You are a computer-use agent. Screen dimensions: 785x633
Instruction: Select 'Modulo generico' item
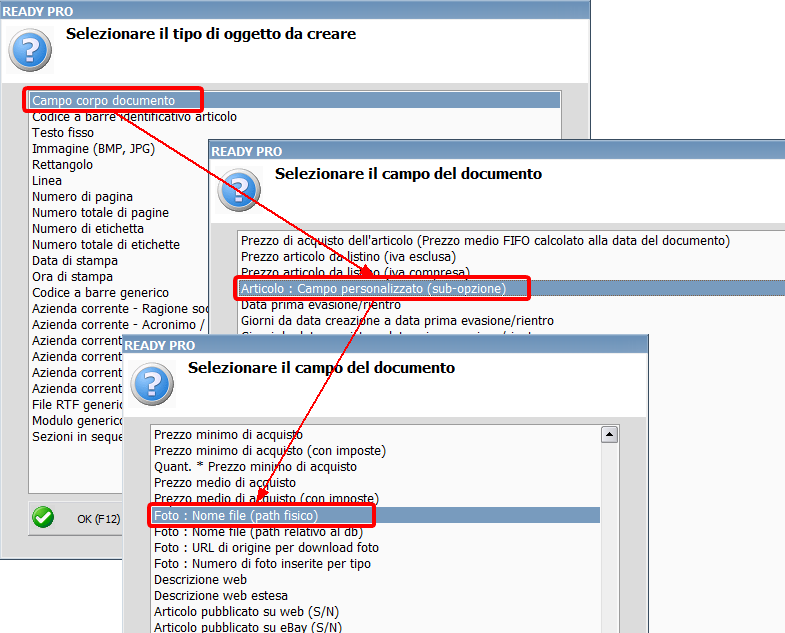coord(77,421)
